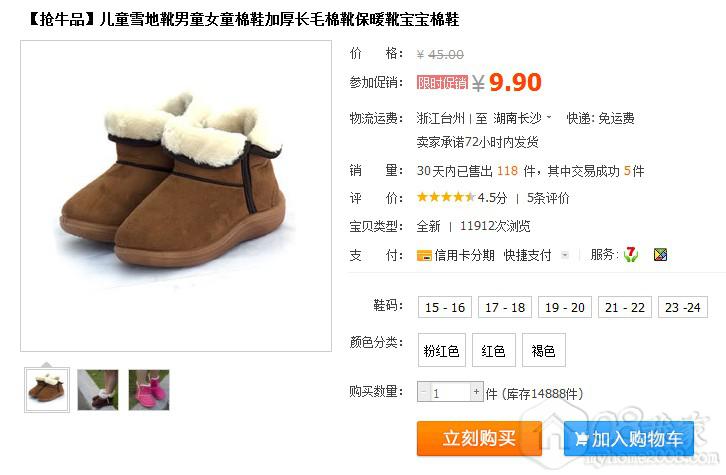726x475 pixels.
Task: Decrease quantity with the minus button
Action: [x=424, y=392]
